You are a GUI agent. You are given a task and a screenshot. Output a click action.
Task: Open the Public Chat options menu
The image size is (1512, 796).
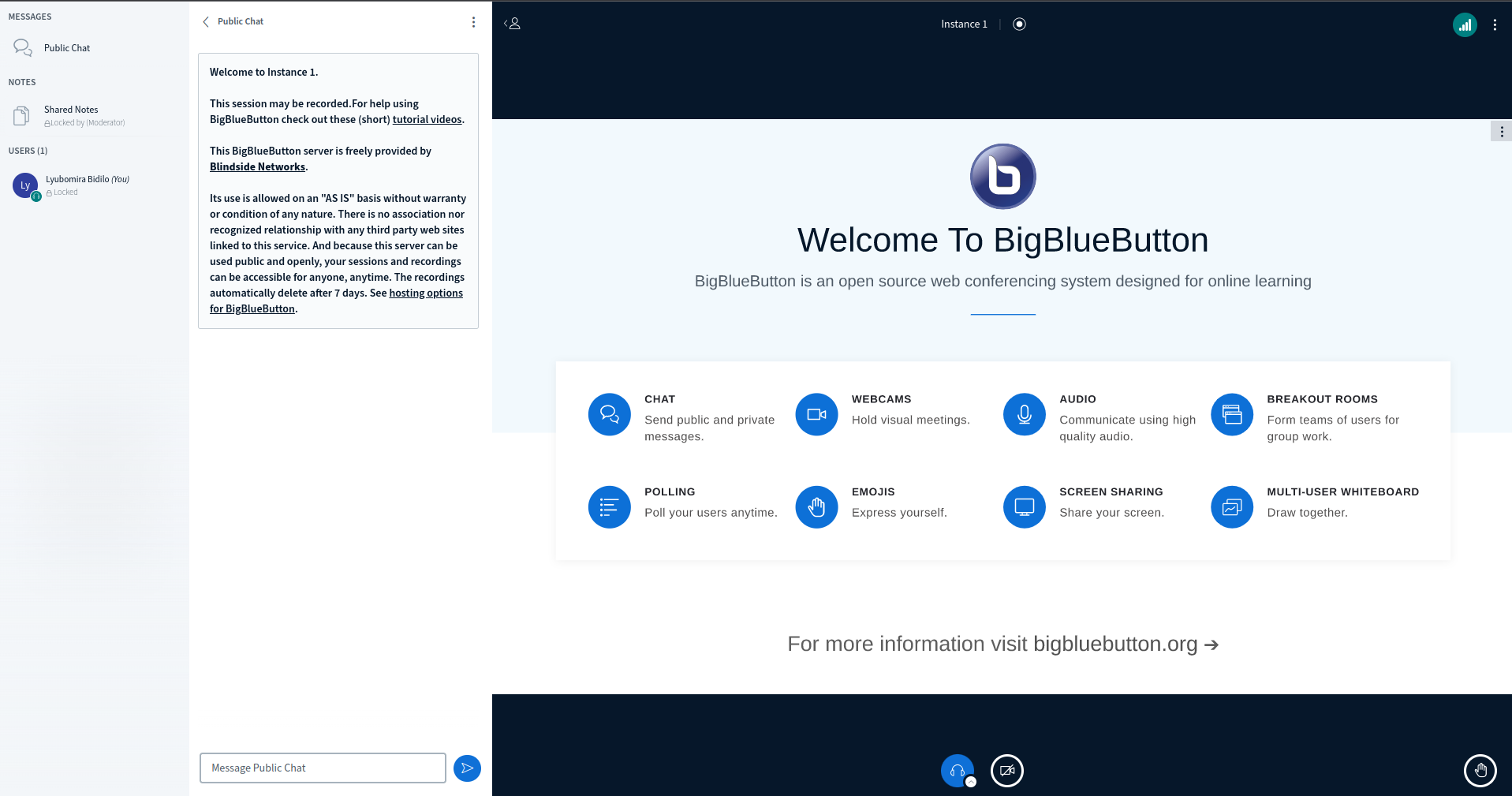[473, 22]
